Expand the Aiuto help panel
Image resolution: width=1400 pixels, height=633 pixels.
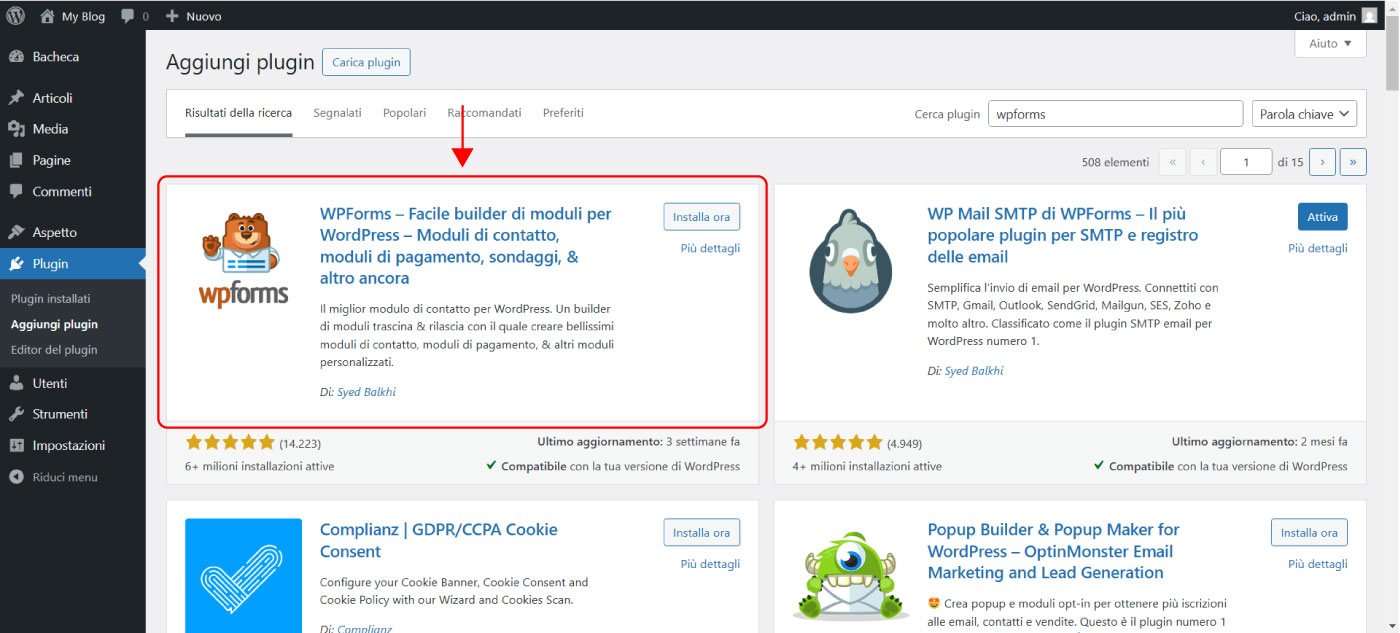tap(1330, 44)
